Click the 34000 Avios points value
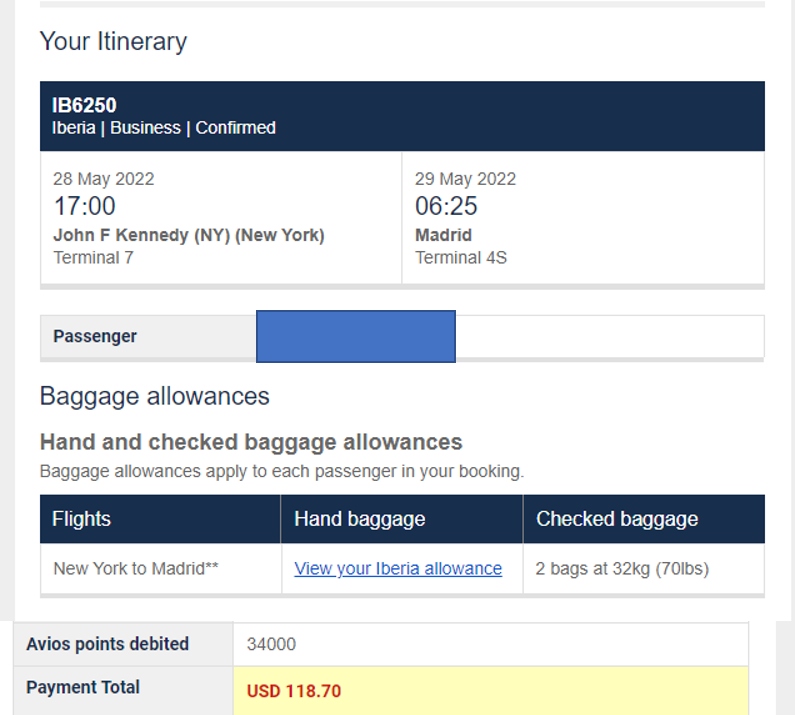This screenshot has width=795, height=715. (x=272, y=645)
